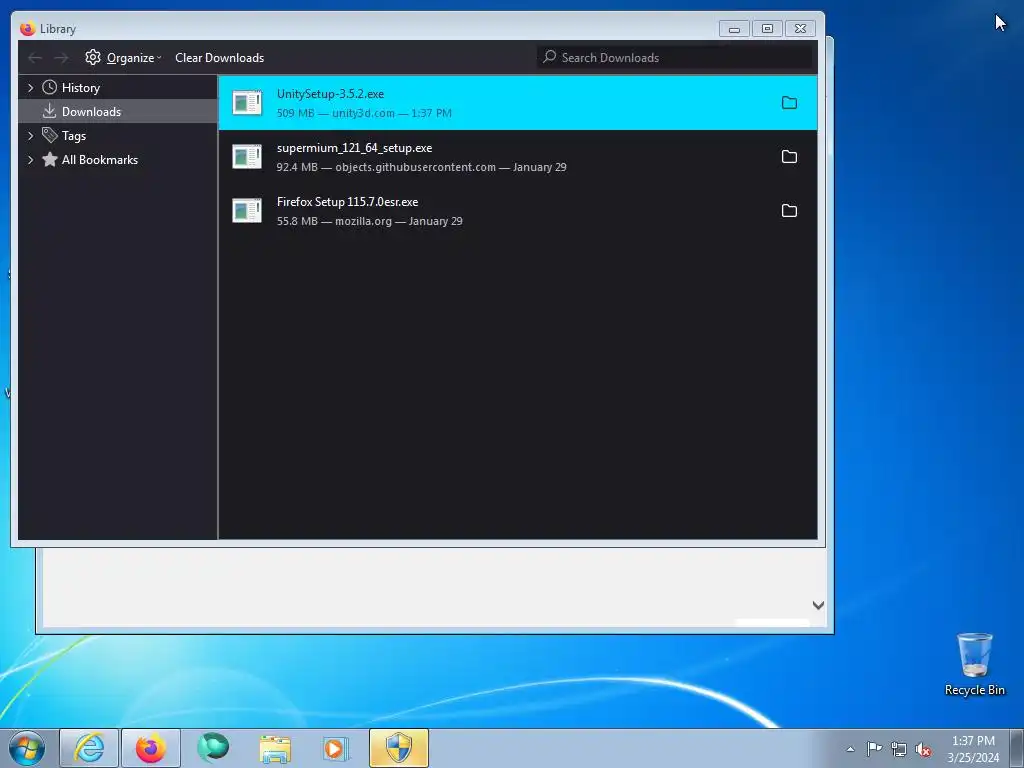Click the network tray icon
Screen dimensions: 1024x768
899,749
